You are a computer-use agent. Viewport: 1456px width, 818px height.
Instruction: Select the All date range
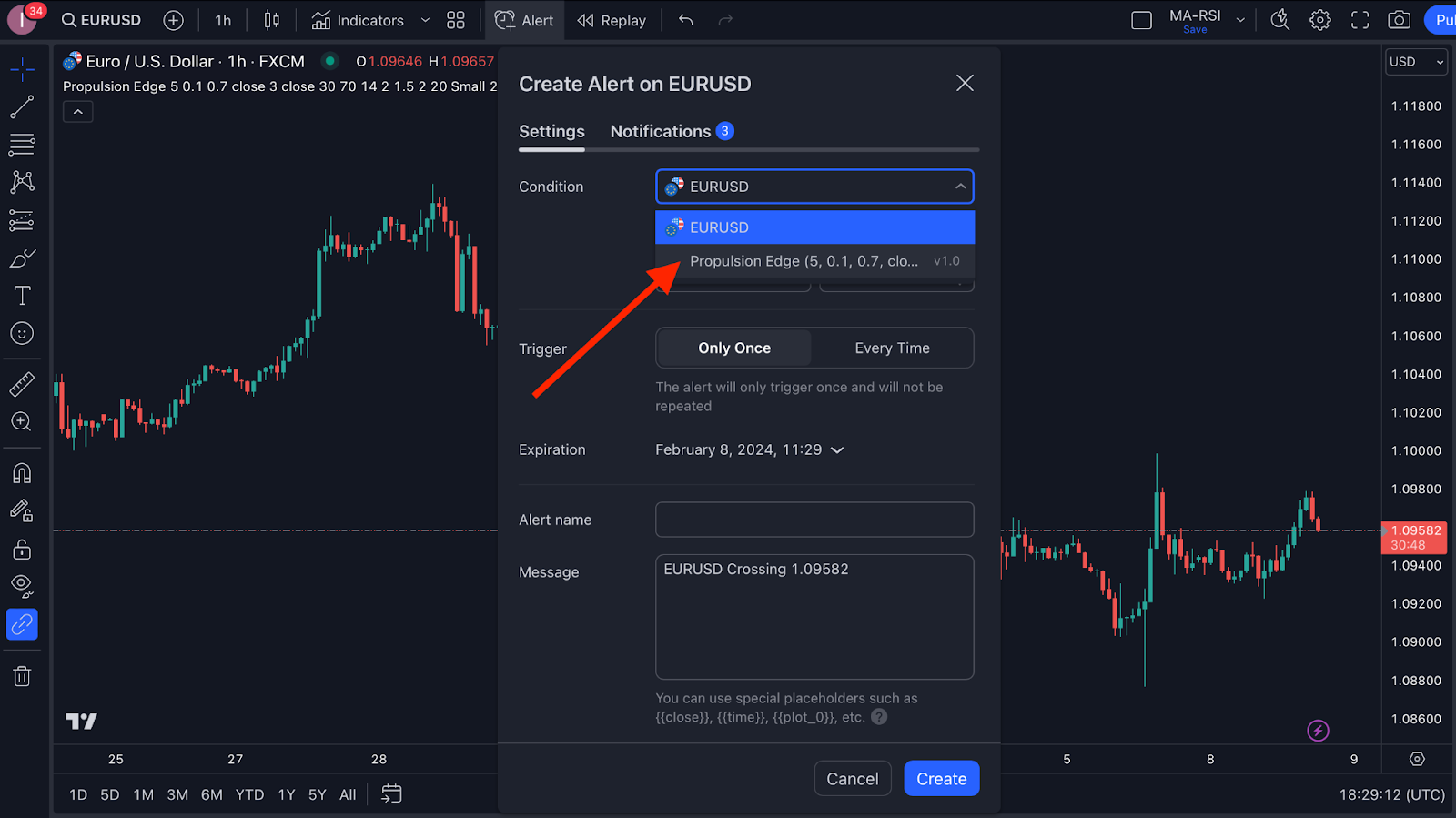tap(348, 794)
